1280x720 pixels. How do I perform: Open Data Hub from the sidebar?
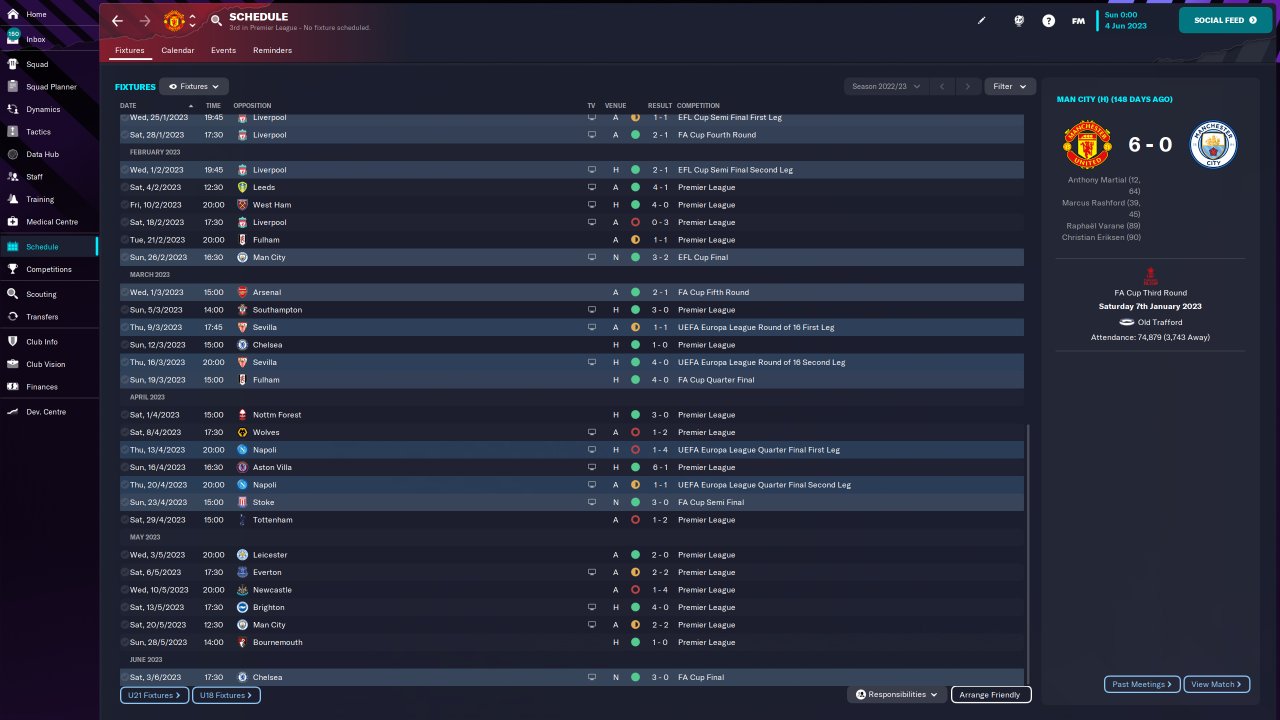[x=49, y=154]
